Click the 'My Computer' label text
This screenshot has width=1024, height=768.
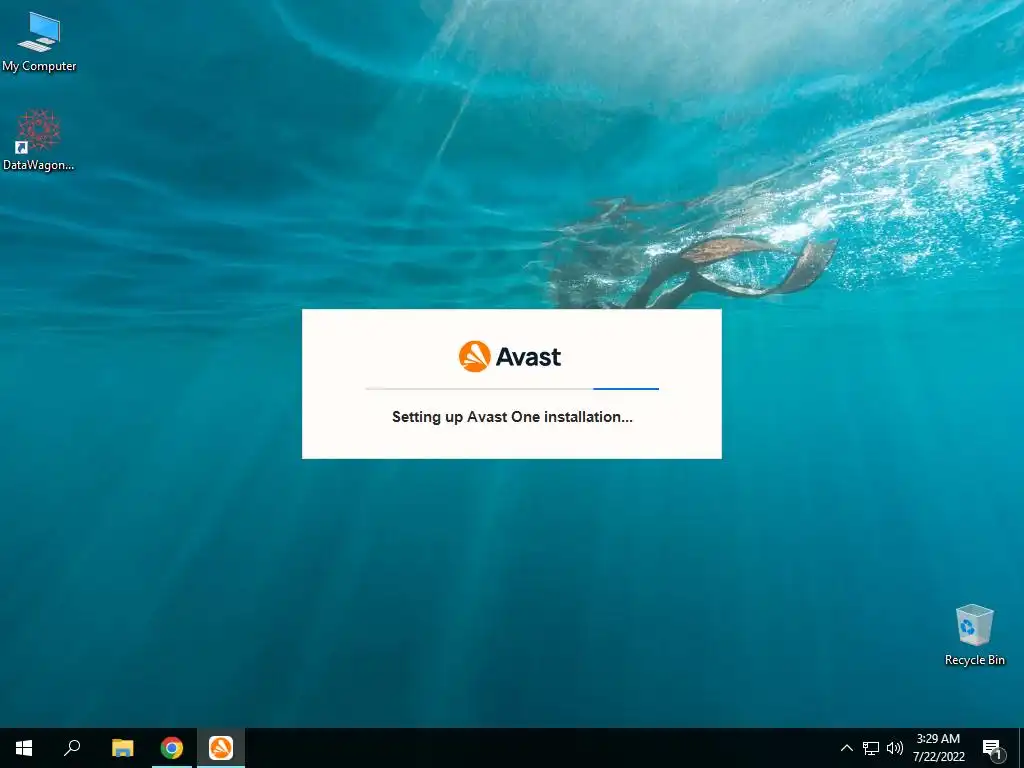click(39, 66)
